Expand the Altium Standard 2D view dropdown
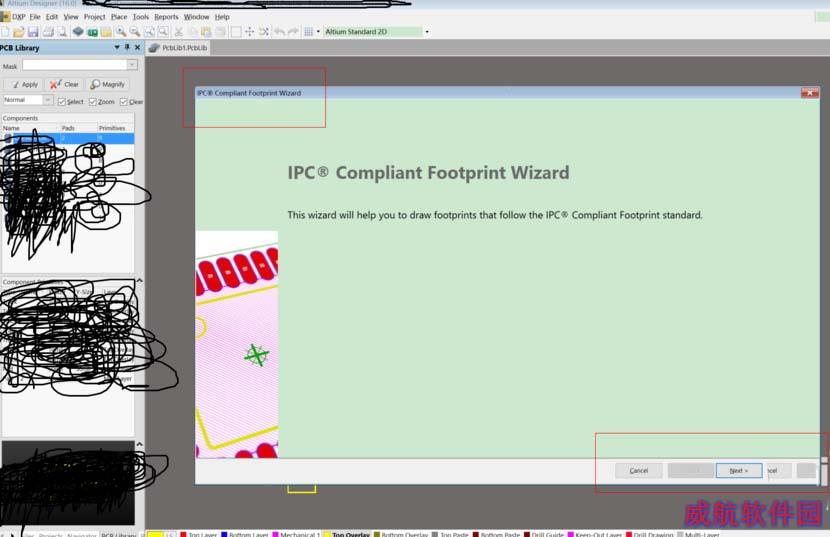Screen dimensions: 830x537 click(427, 32)
